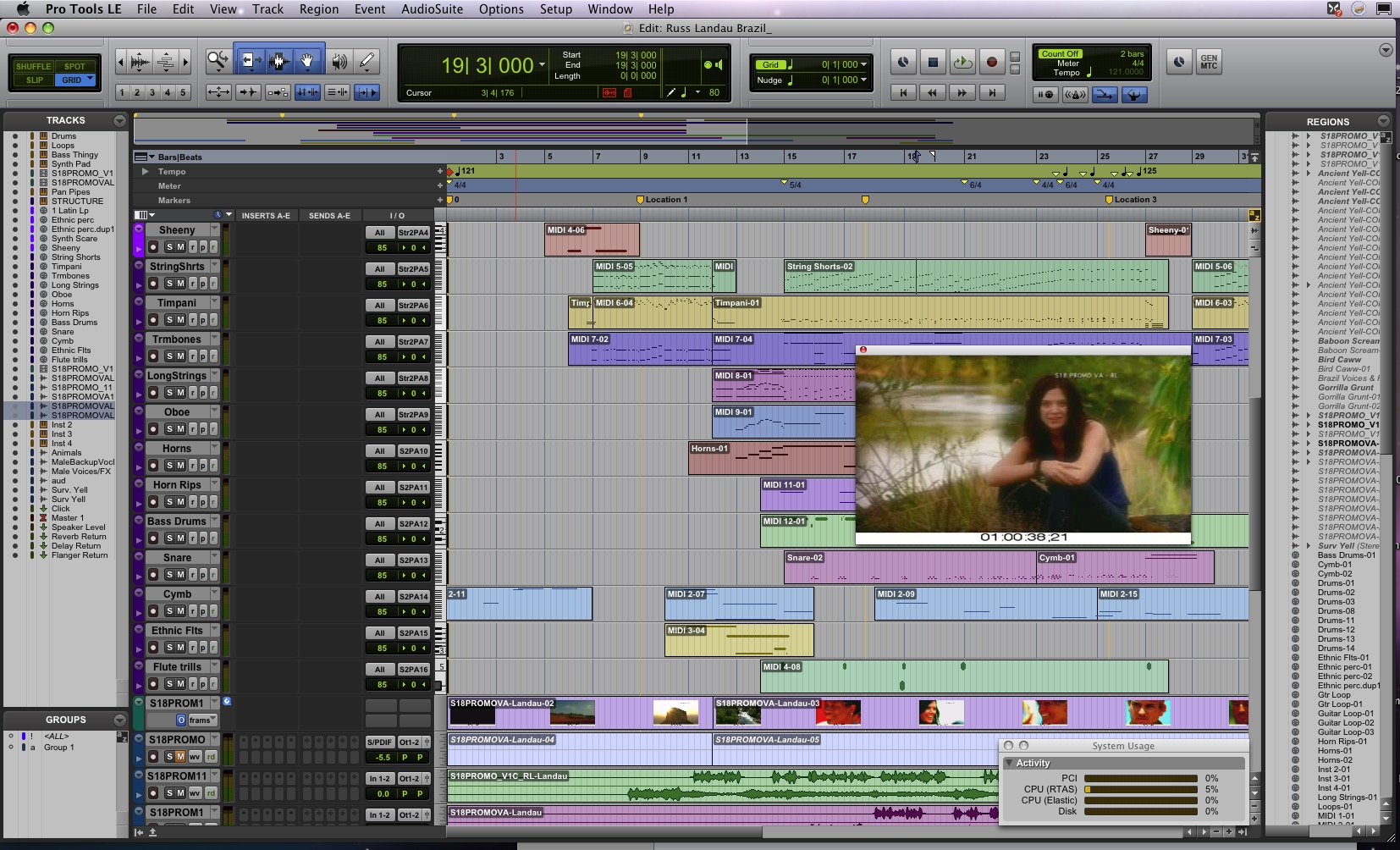The width and height of the screenshot is (1400, 850).
Task: Select zoom preset 5
Action: pos(183,92)
